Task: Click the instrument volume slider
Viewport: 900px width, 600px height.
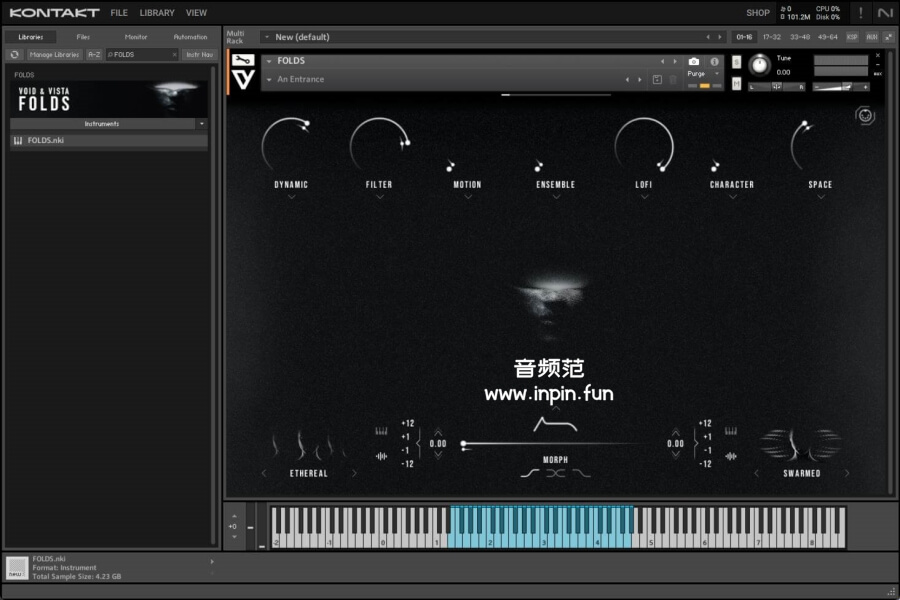Action: click(841, 87)
